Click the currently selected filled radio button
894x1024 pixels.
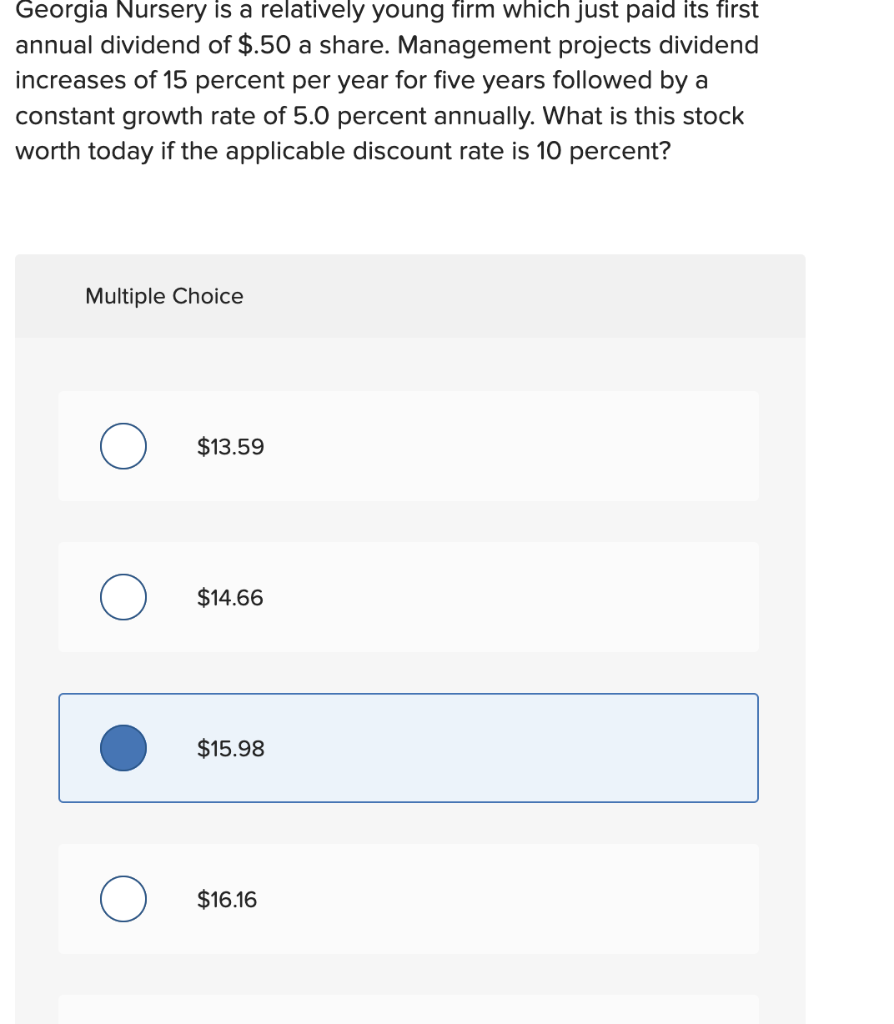click(122, 747)
